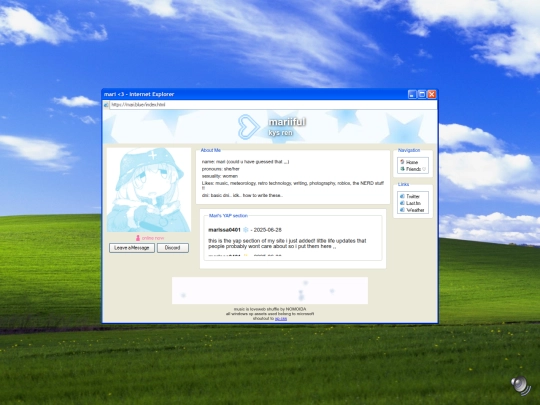540x405 pixels.
Task: Click the blue heart logo in the banner
Action: (x=248, y=127)
